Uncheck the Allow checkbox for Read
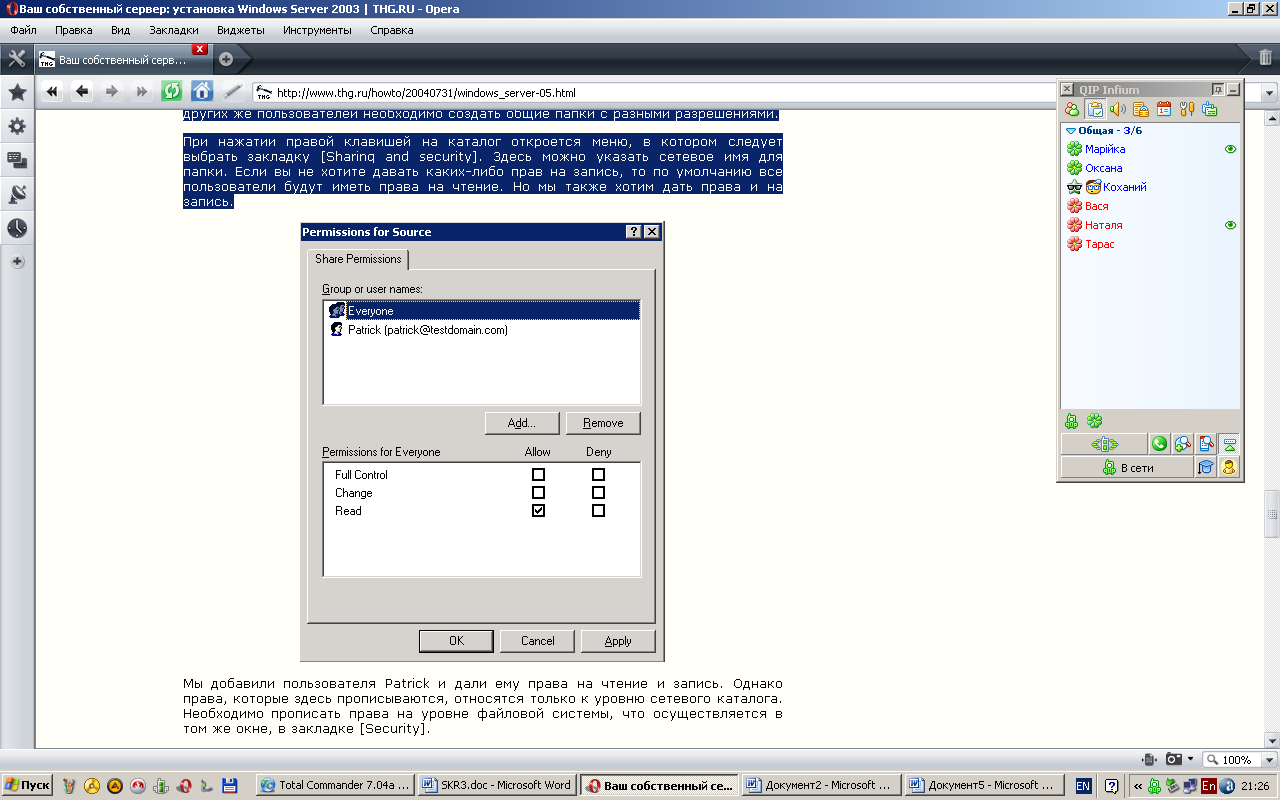 point(538,511)
